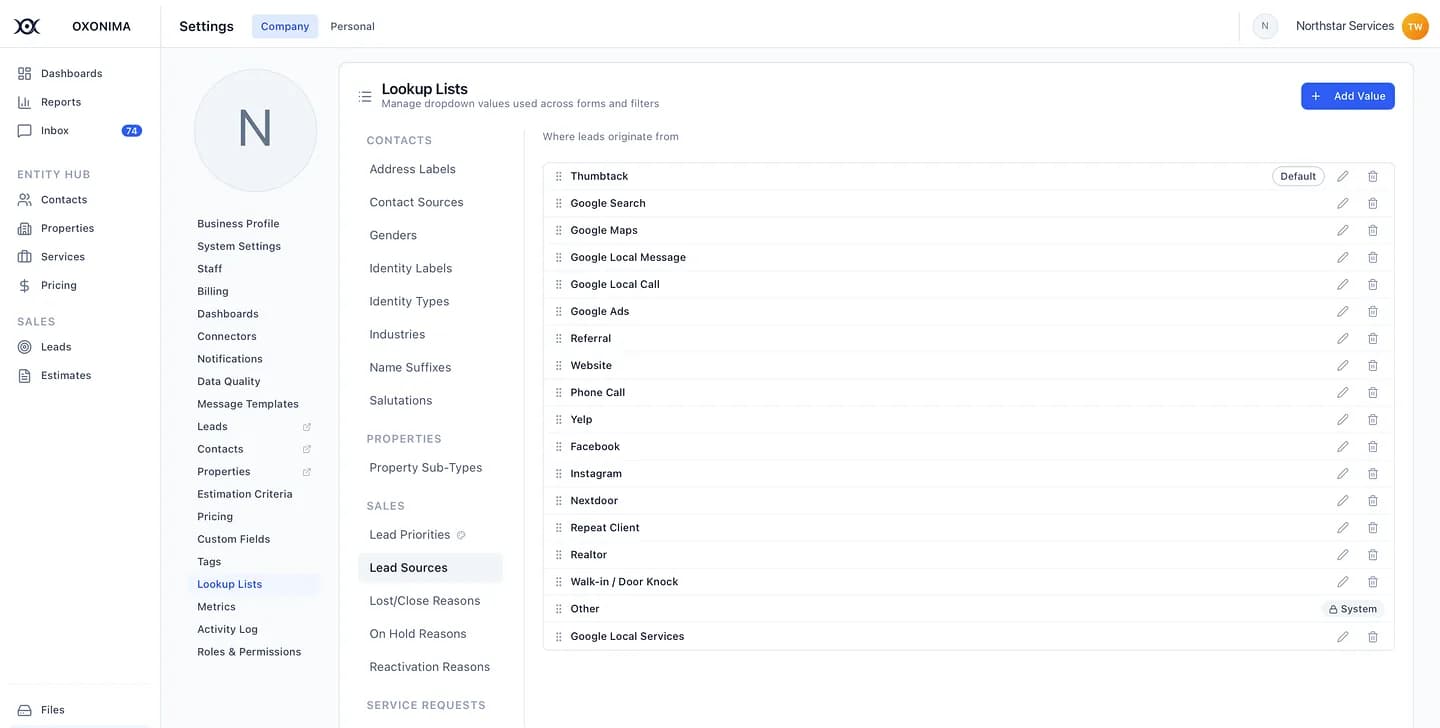Delete the Google Ads entry
Viewport: 1440px width, 728px height.
(1373, 311)
